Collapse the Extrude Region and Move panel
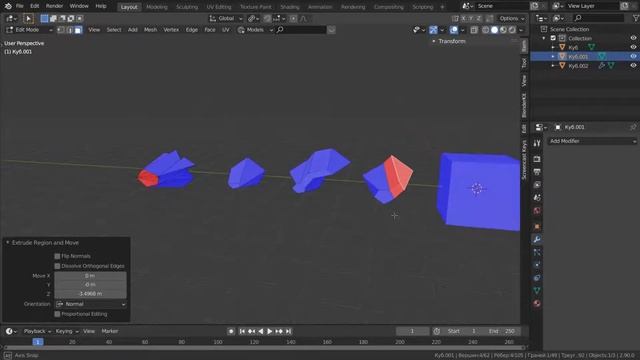This screenshot has height=360, width=640. (7, 243)
